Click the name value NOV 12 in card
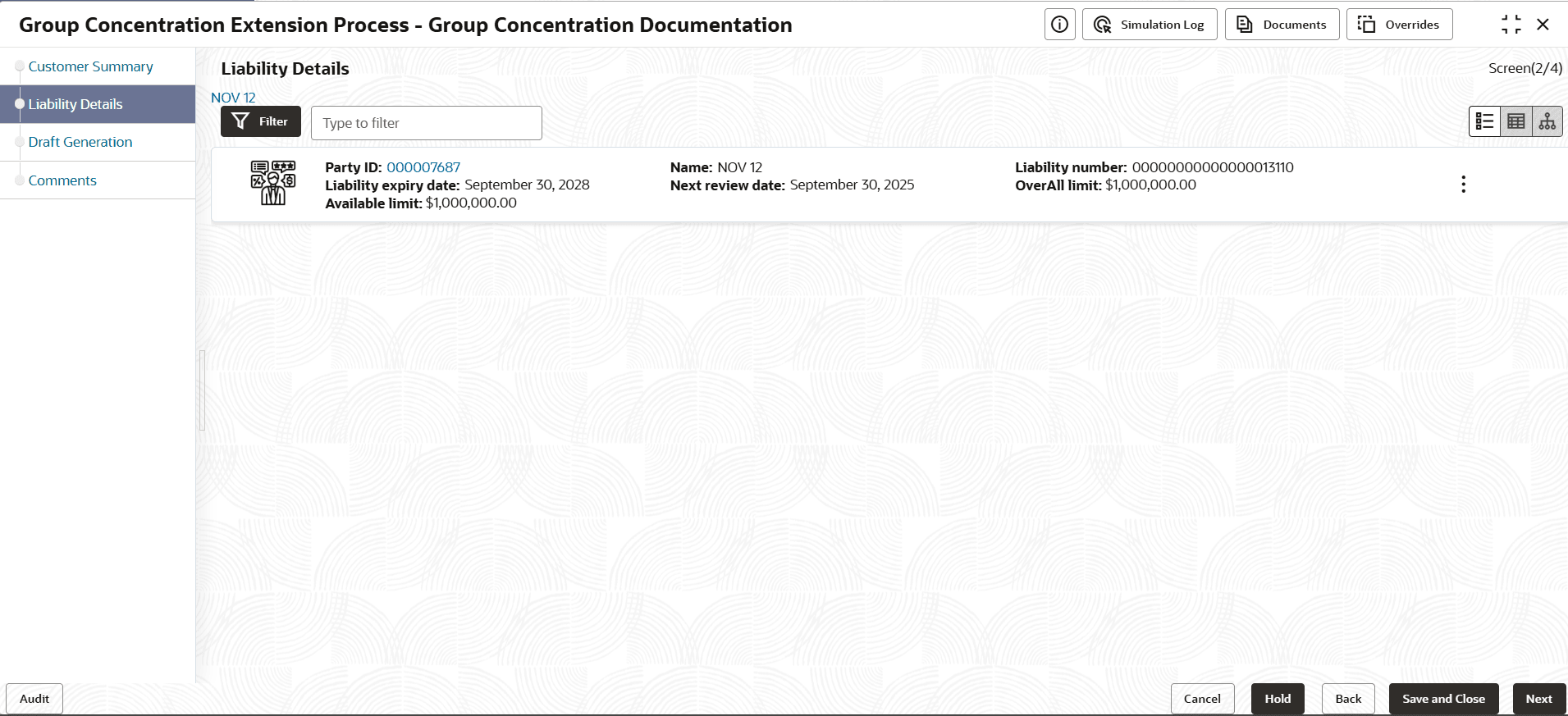Image resolution: width=1568 pixels, height=716 pixels. pyautogui.click(x=739, y=167)
